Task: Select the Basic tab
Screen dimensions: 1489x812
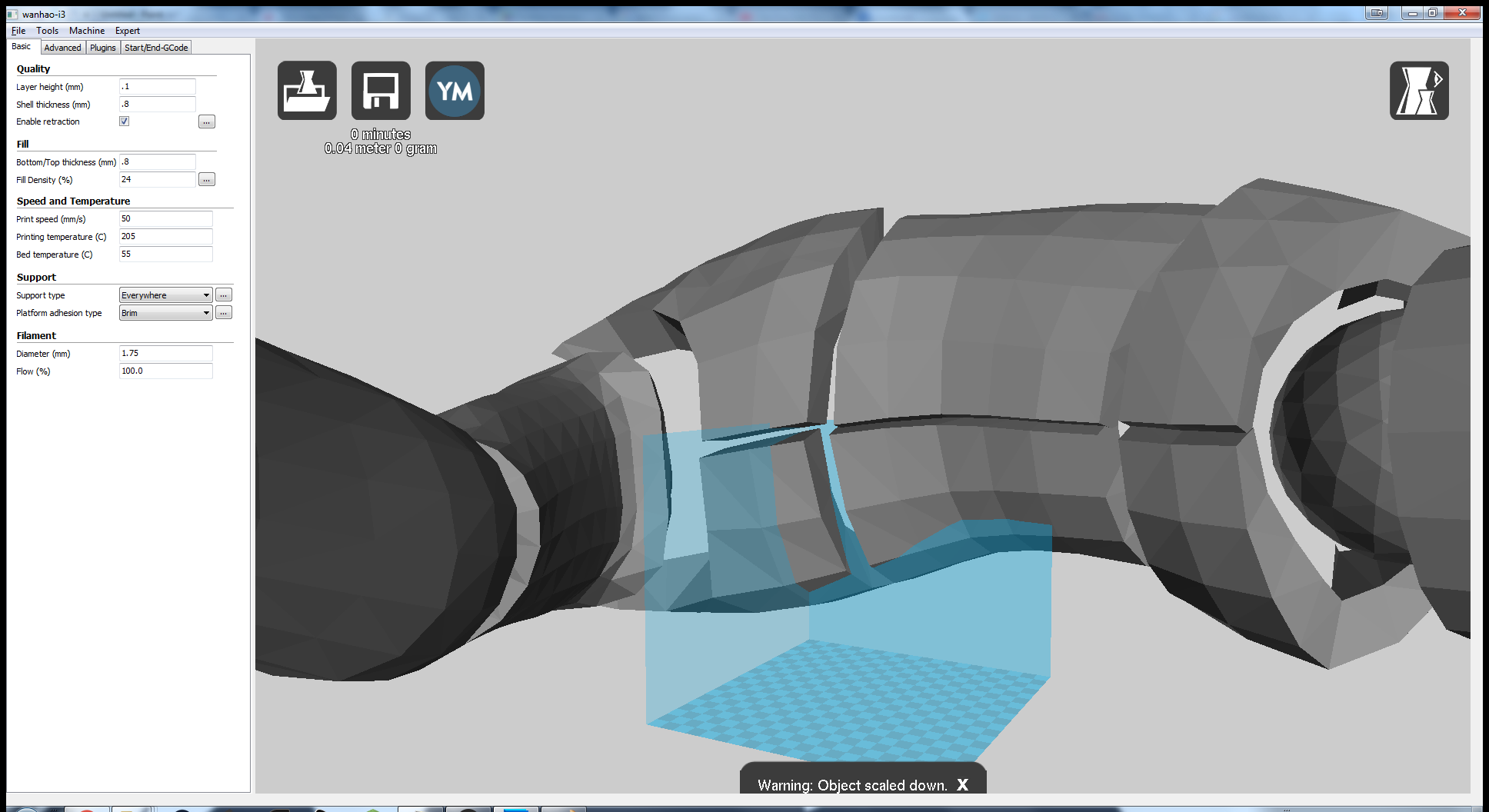Action: click(22, 47)
